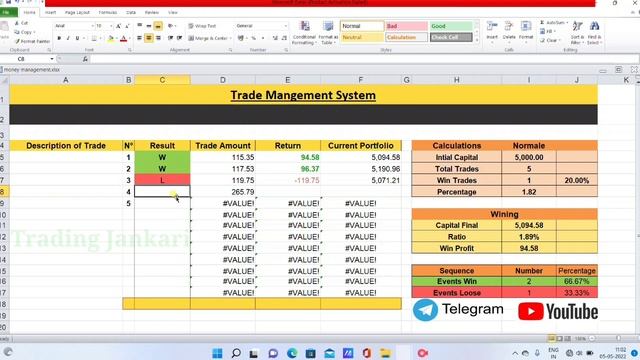Decrease font size with Shrink Font icon
Screen dimensions: 640x360
click(x=127, y=26)
